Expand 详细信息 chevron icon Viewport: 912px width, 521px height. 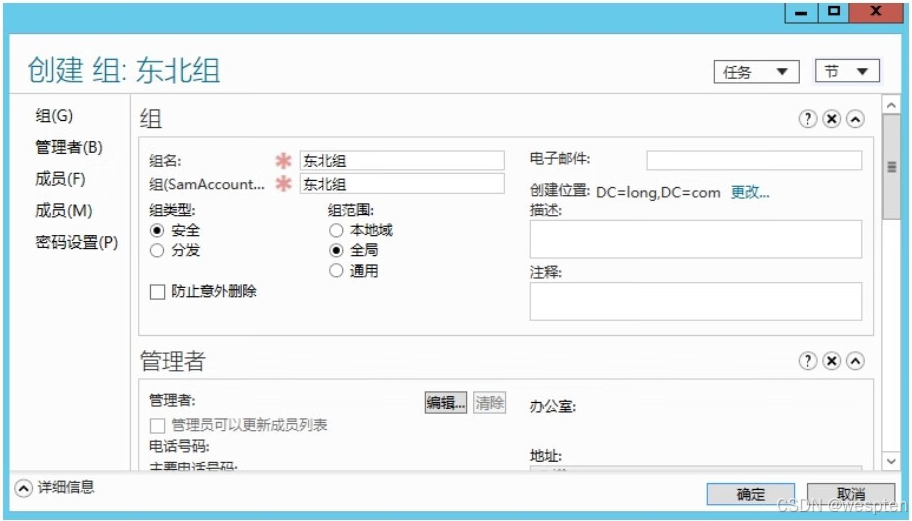(23, 488)
